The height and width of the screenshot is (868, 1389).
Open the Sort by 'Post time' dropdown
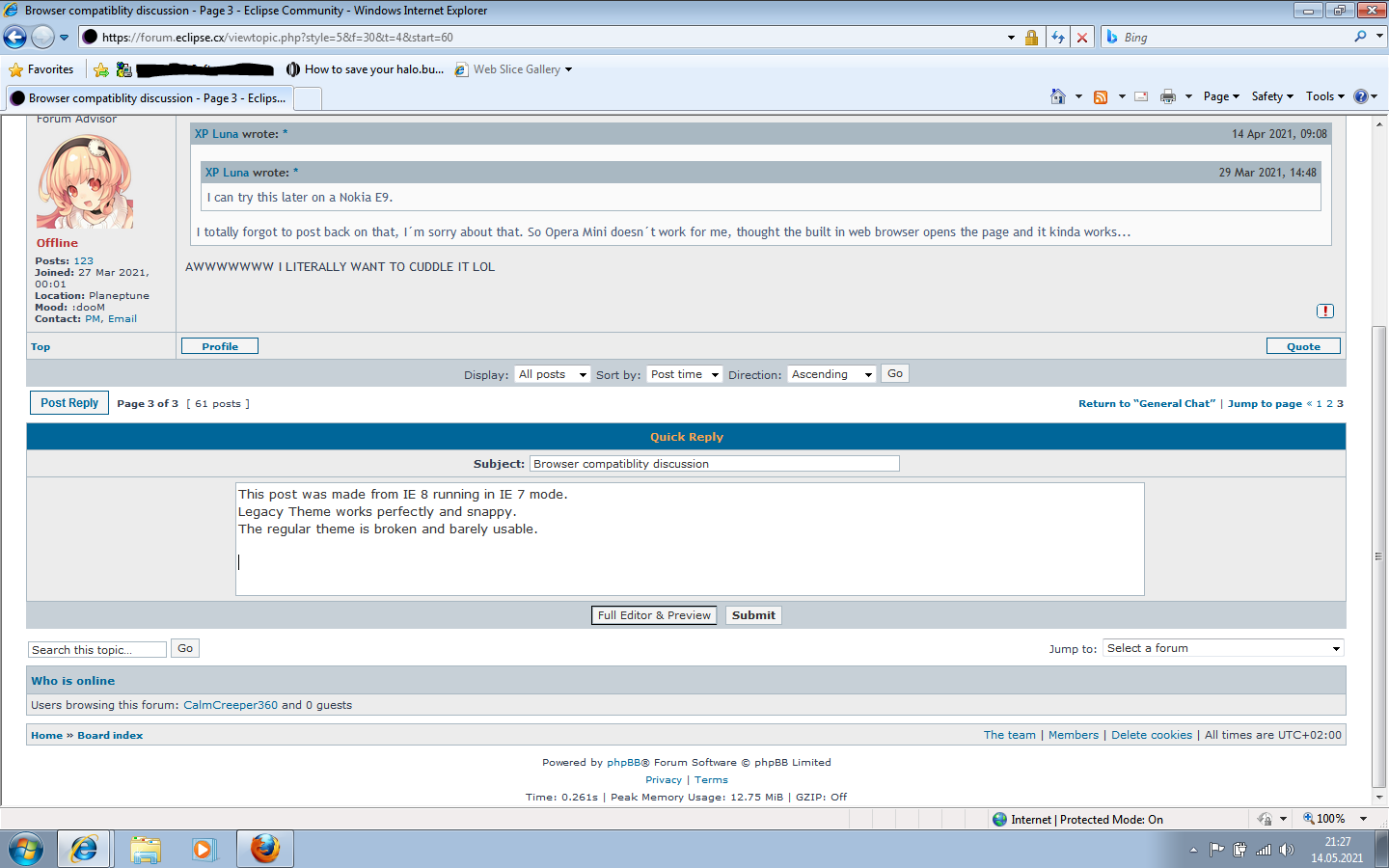coord(685,374)
